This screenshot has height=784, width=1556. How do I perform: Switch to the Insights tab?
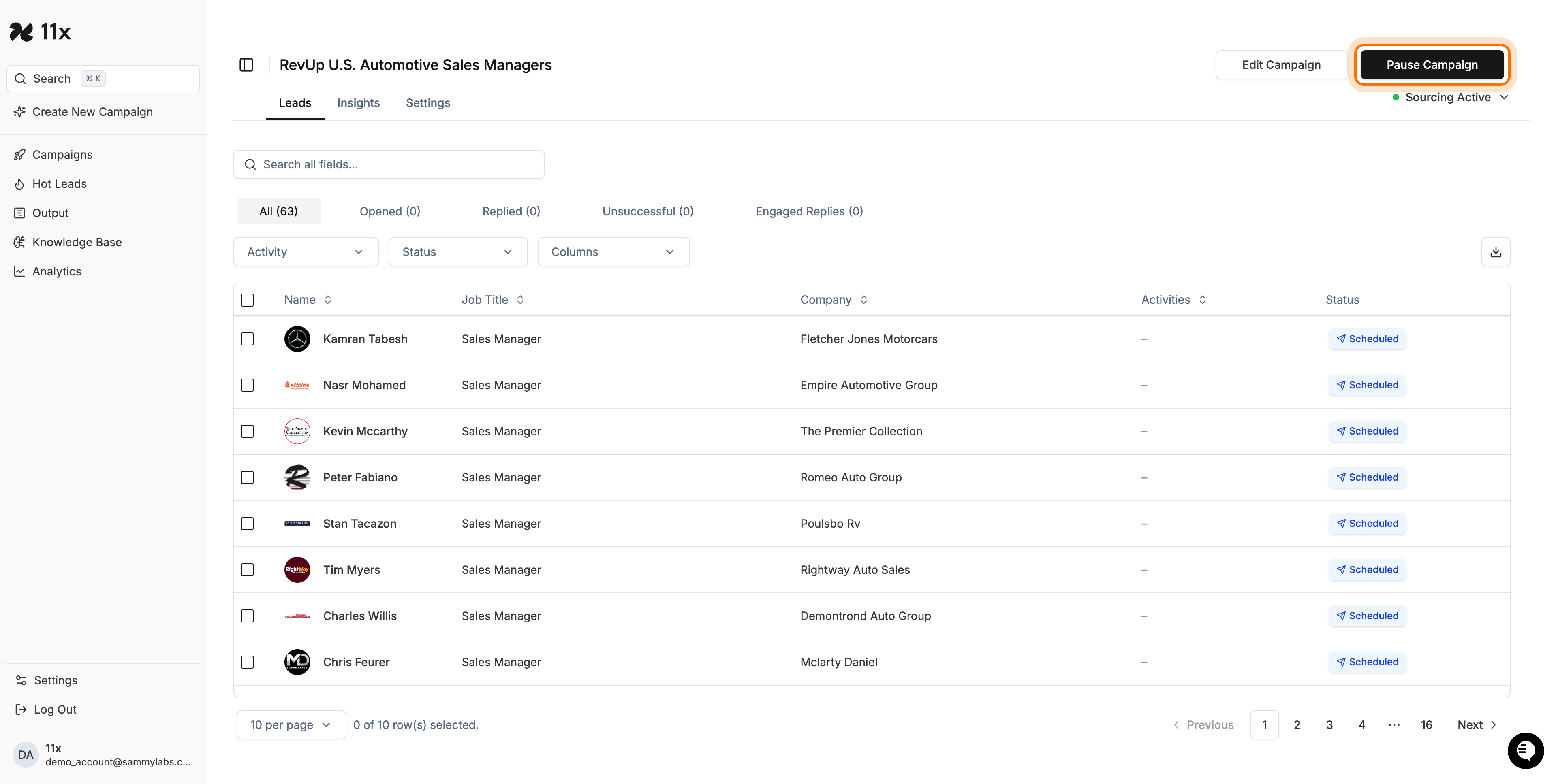coord(358,102)
